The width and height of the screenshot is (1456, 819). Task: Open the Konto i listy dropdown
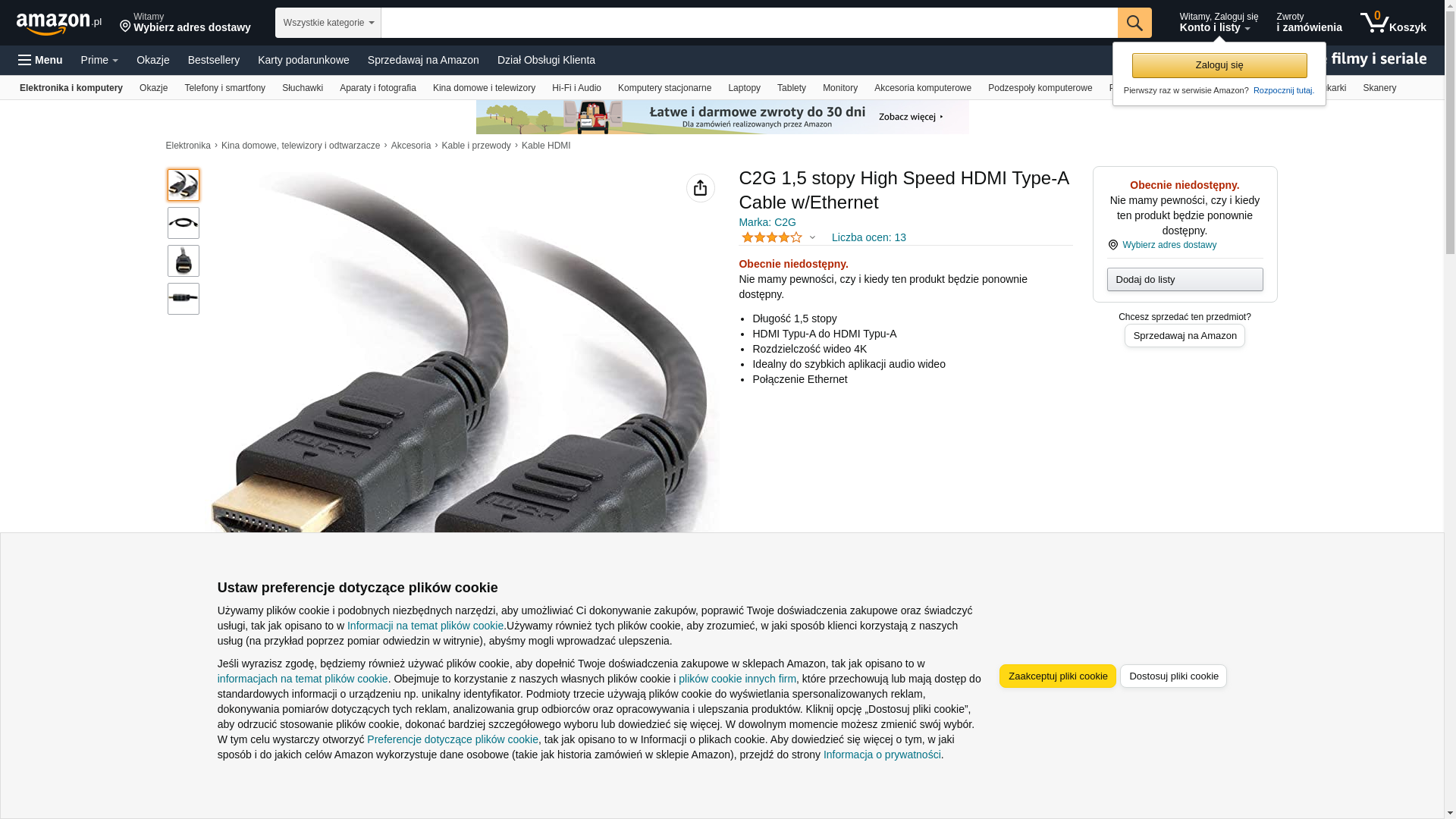[1219, 23]
